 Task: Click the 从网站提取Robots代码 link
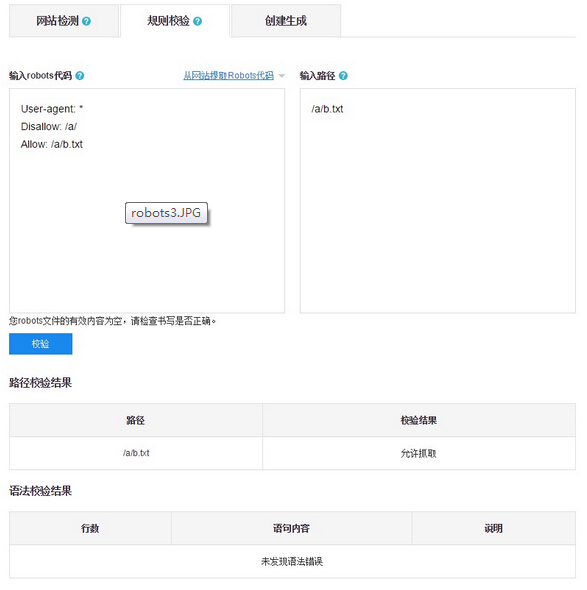point(228,76)
